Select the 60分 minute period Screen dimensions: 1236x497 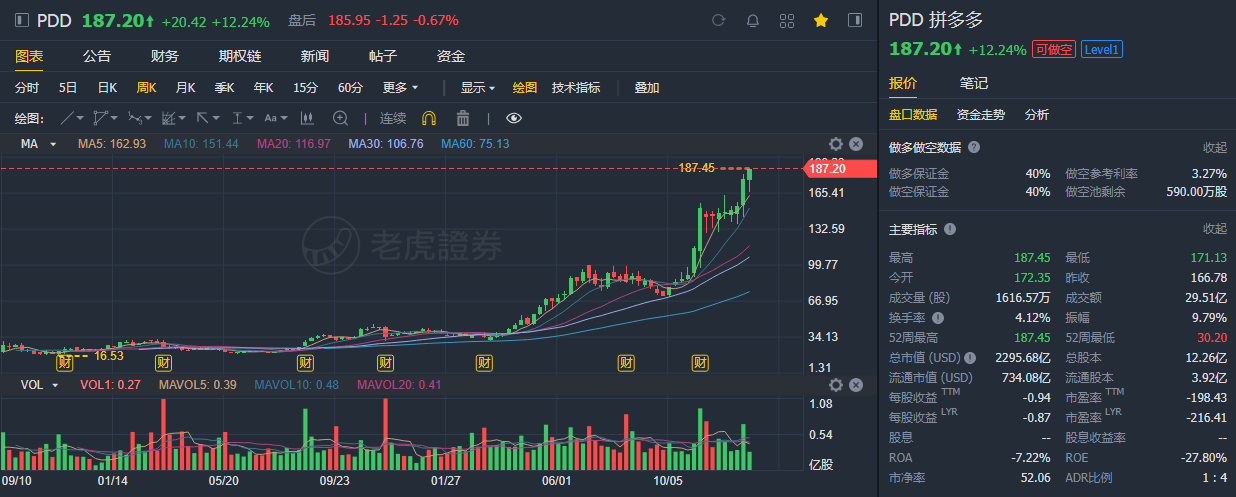[x=350, y=87]
